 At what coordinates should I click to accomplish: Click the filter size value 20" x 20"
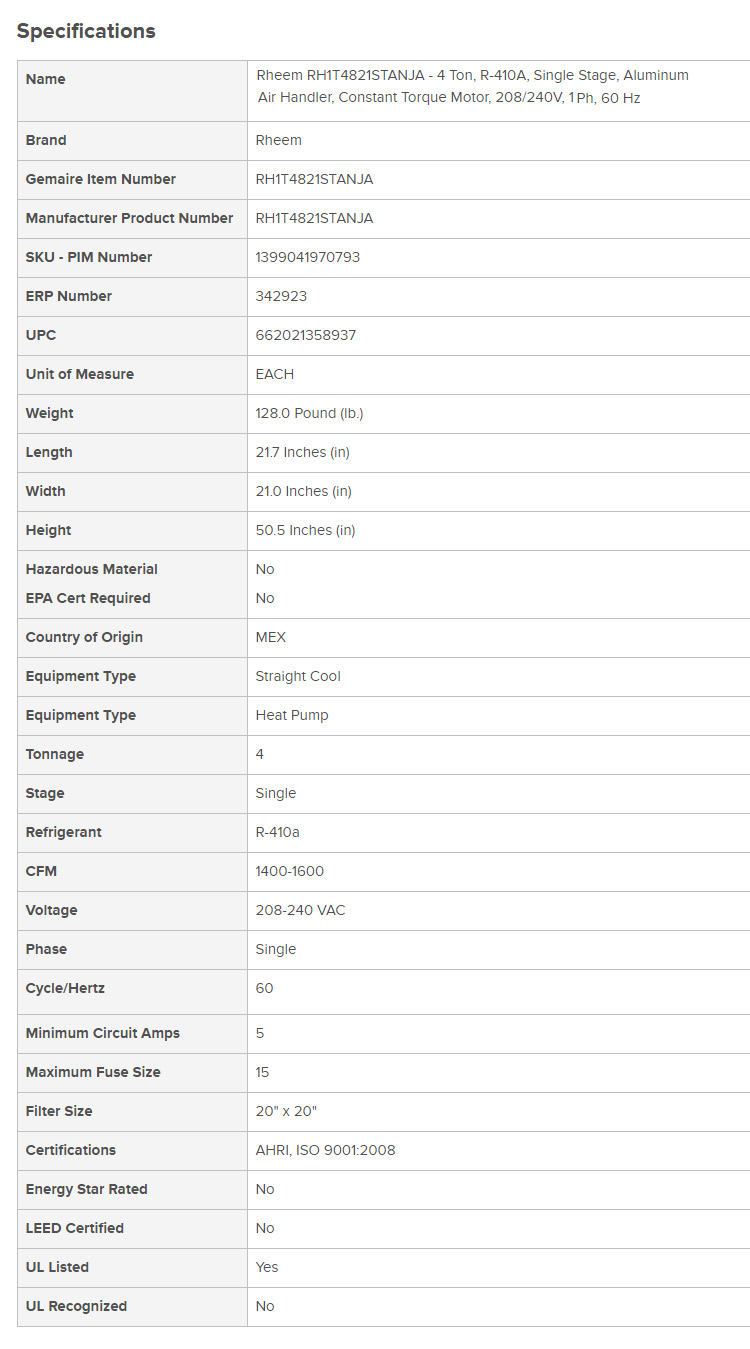point(286,1111)
